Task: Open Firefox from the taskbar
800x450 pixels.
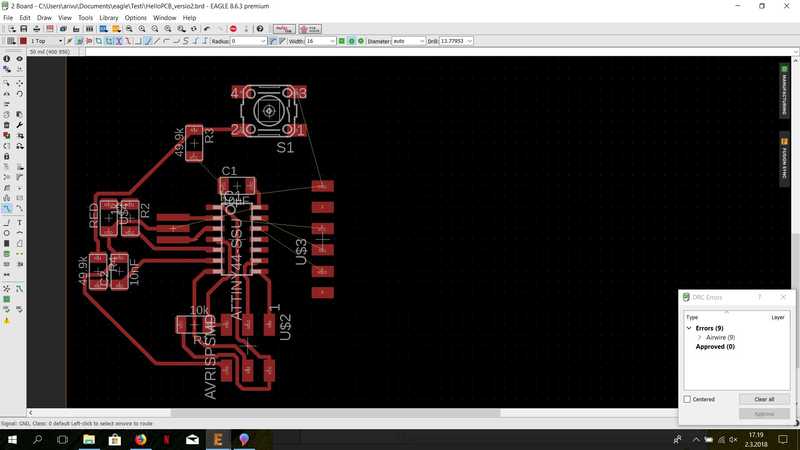Action: point(141,440)
